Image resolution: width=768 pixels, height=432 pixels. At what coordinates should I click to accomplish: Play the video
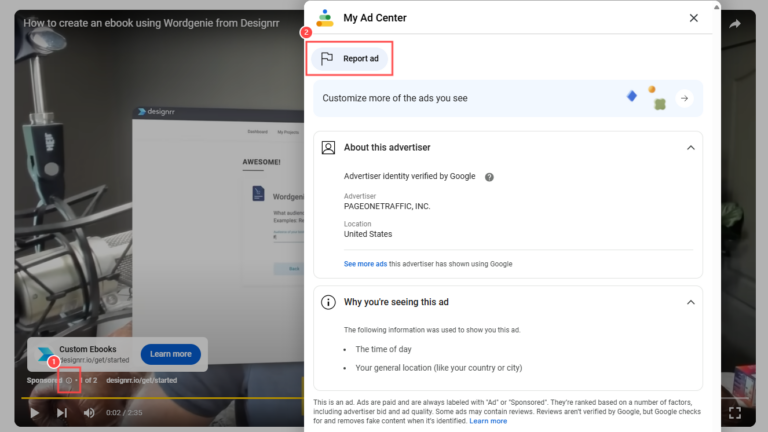coord(35,413)
